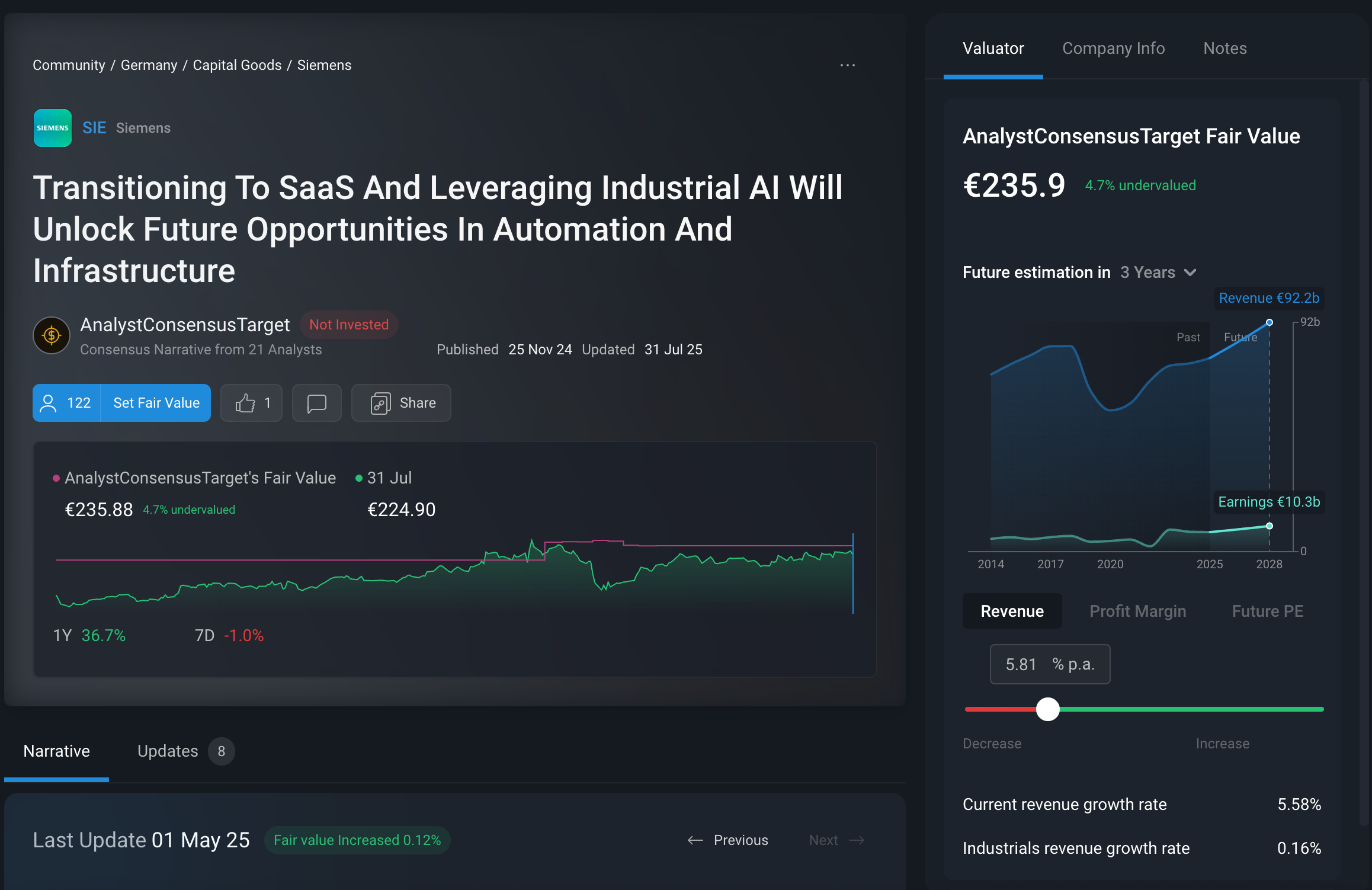Select the Revenue metric tab

point(1012,611)
